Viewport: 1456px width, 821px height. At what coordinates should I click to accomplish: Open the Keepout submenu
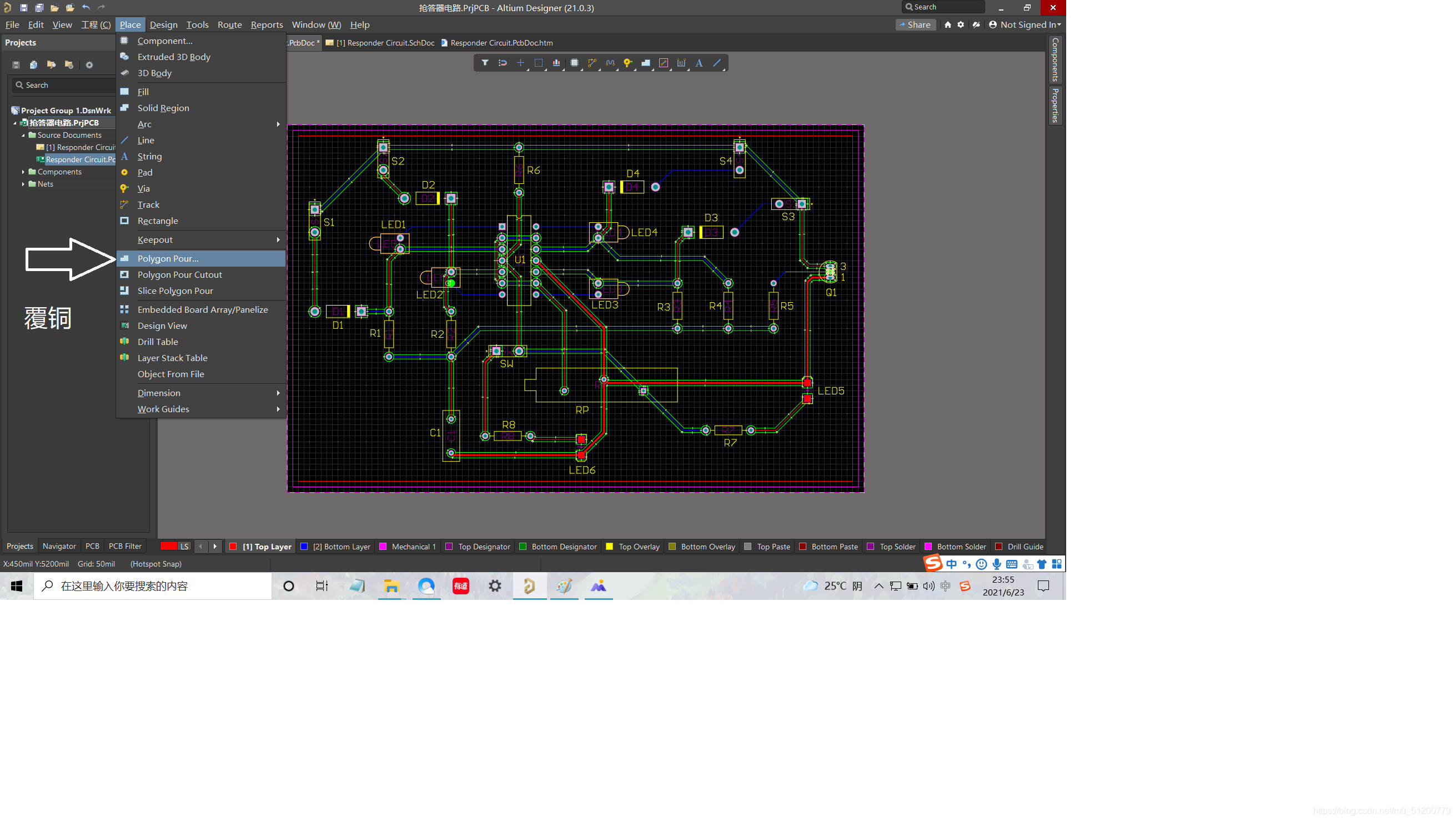click(155, 240)
